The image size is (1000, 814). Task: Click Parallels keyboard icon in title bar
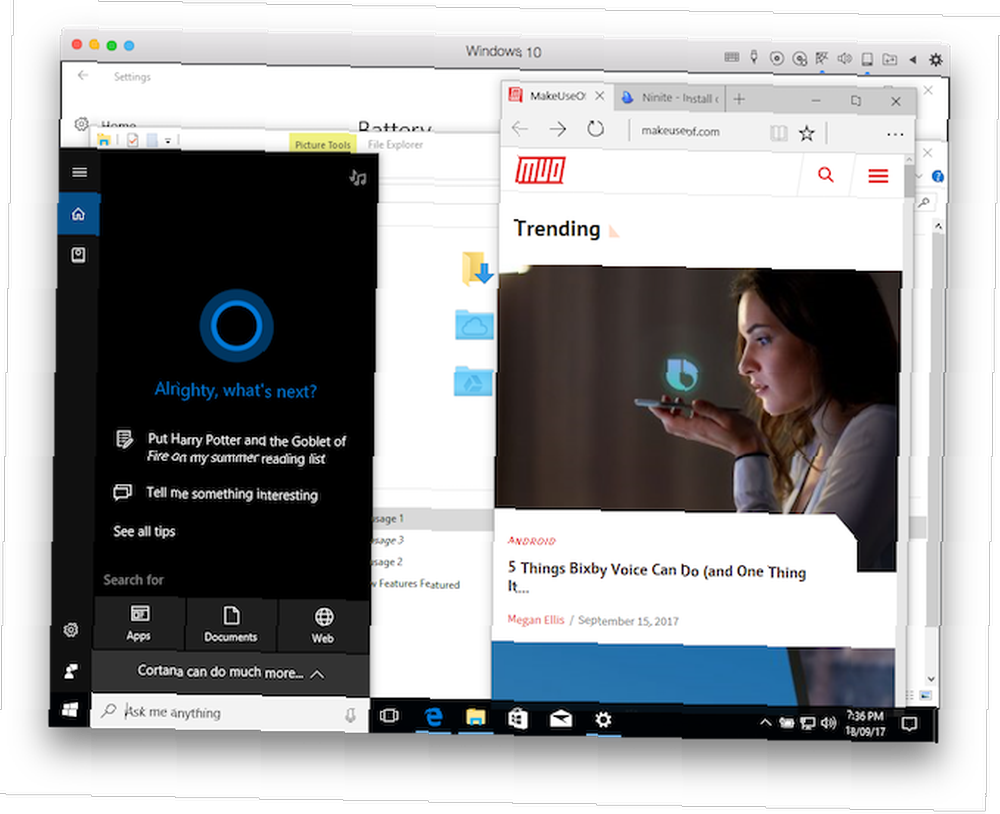pyautogui.click(x=732, y=57)
